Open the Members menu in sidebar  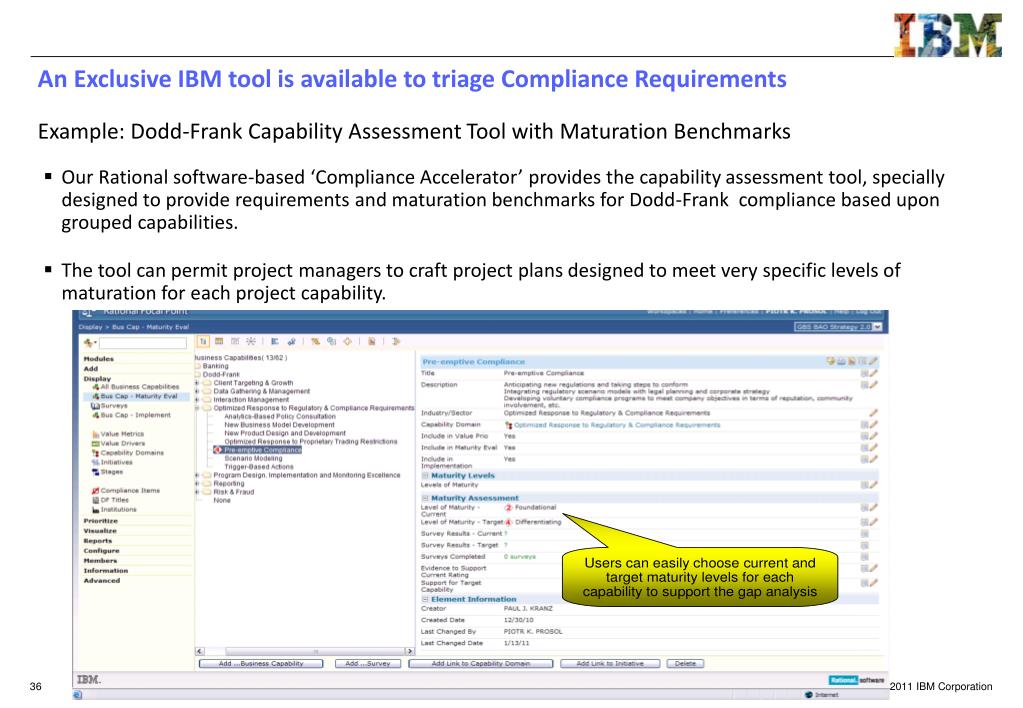[100, 561]
